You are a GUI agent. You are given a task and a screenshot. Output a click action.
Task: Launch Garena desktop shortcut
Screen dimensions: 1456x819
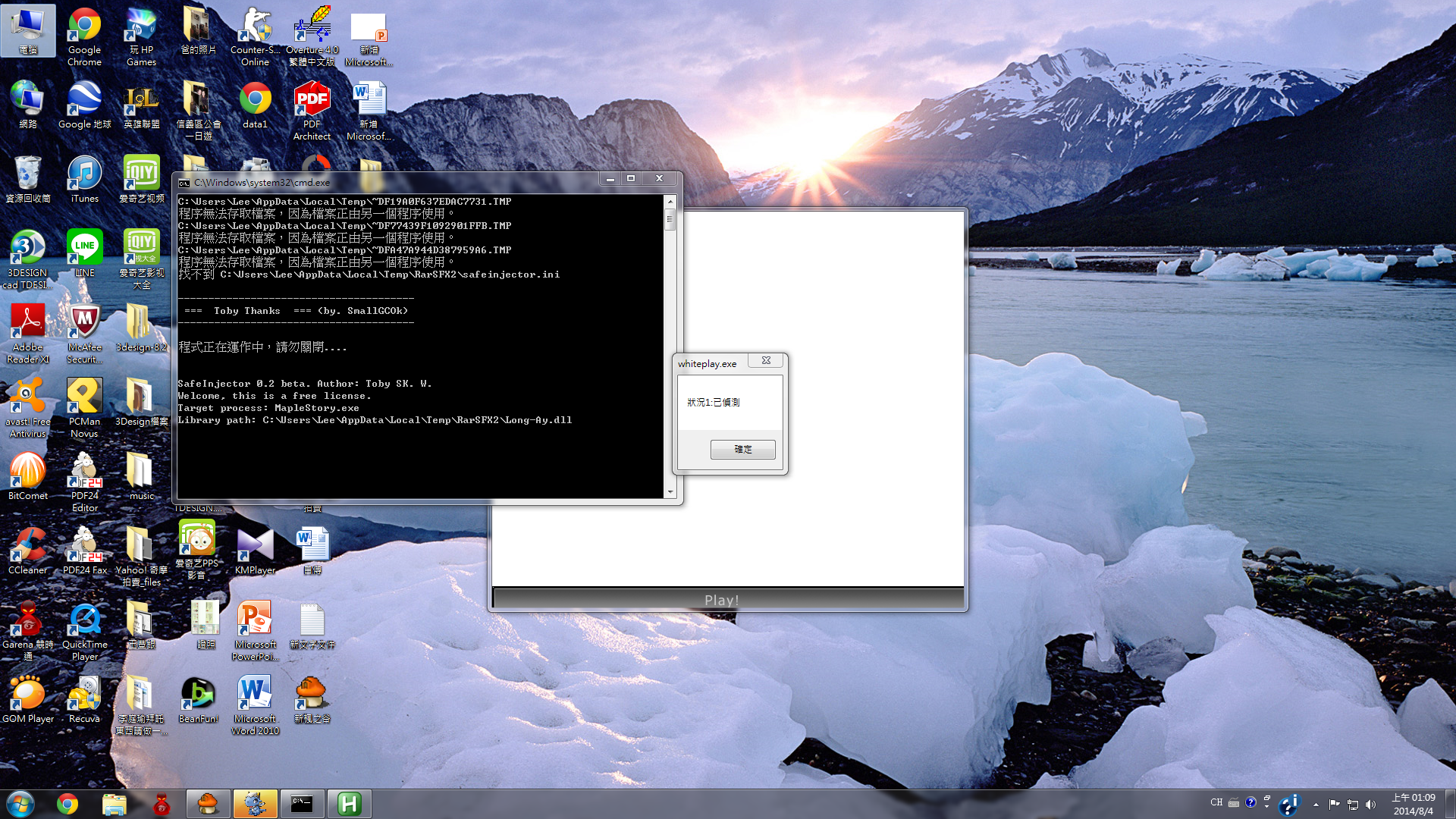coord(28,631)
